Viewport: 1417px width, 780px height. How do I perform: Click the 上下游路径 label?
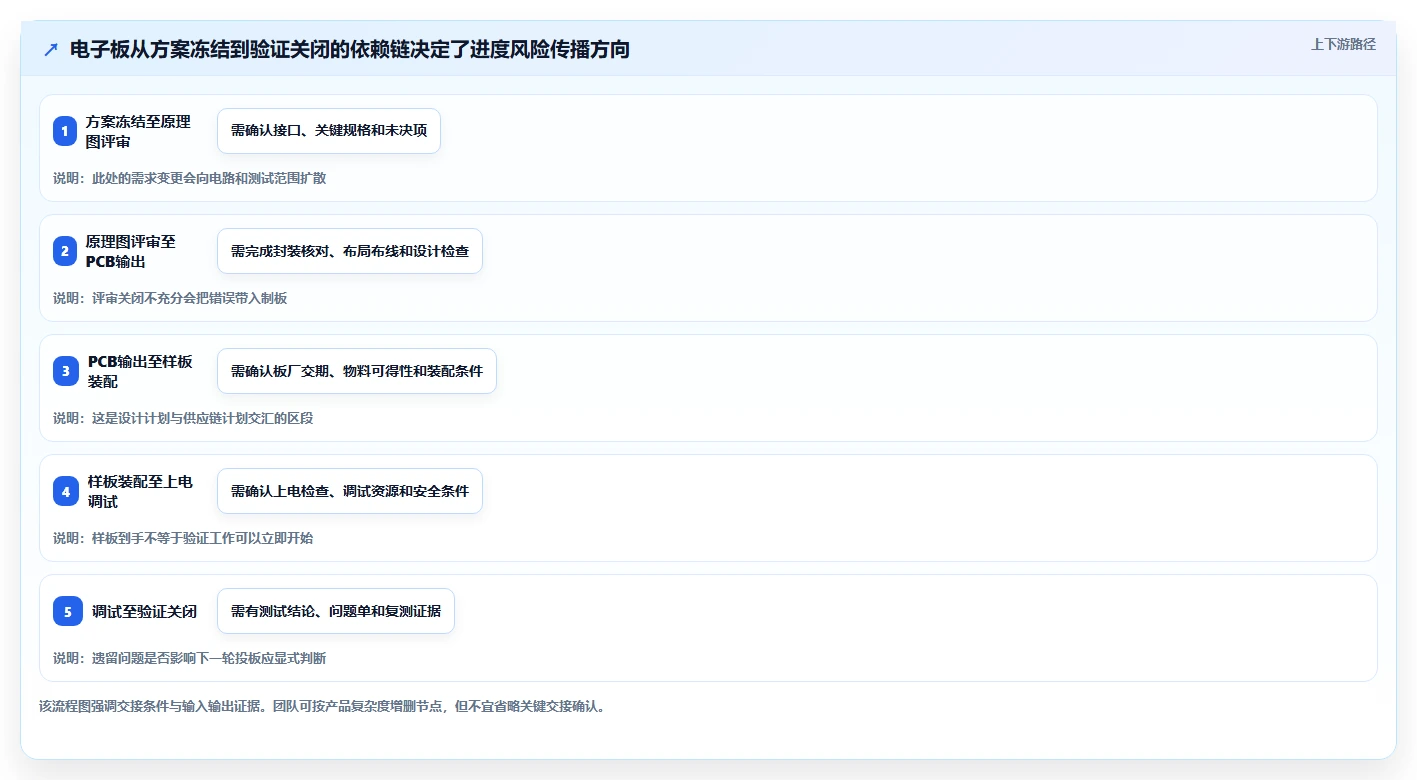[x=1343, y=44]
